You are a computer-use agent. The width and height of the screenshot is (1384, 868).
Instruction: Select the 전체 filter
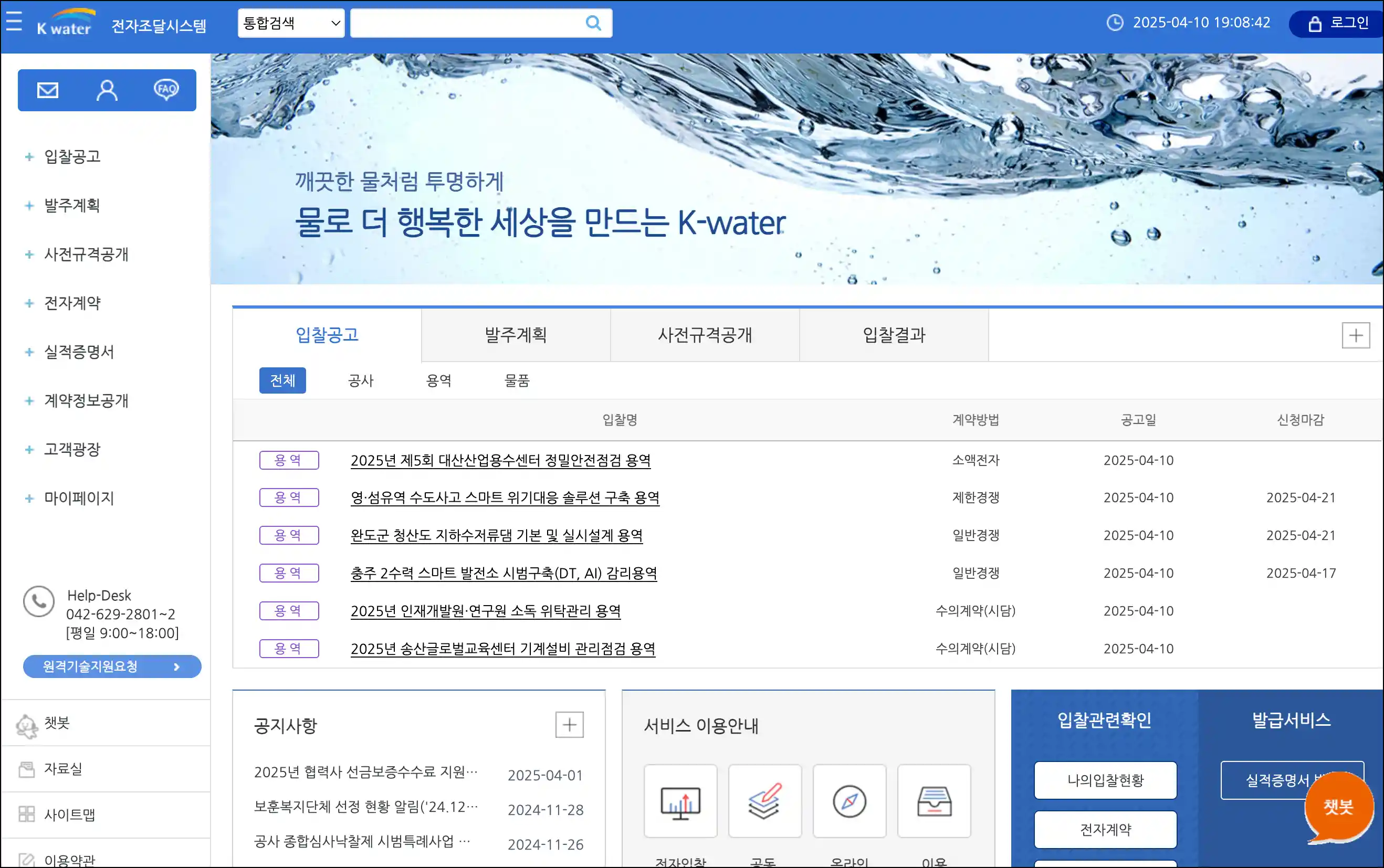tap(282, 380)
